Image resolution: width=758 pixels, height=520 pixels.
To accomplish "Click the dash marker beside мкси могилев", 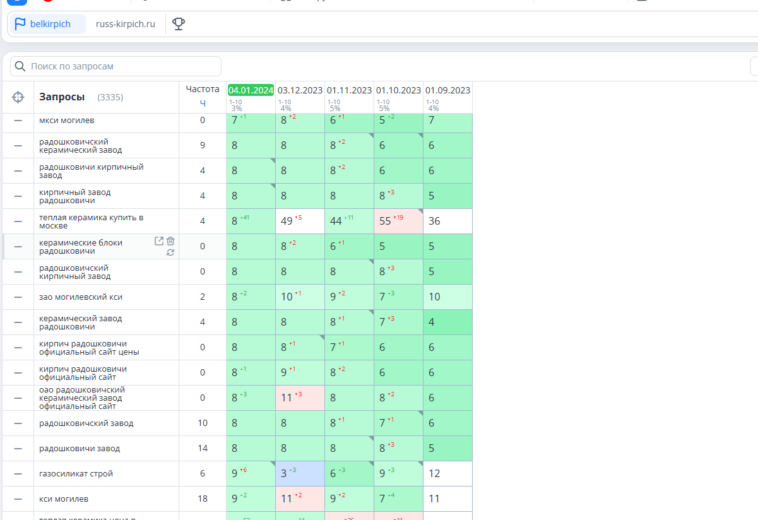I will [x=18, y=120].
